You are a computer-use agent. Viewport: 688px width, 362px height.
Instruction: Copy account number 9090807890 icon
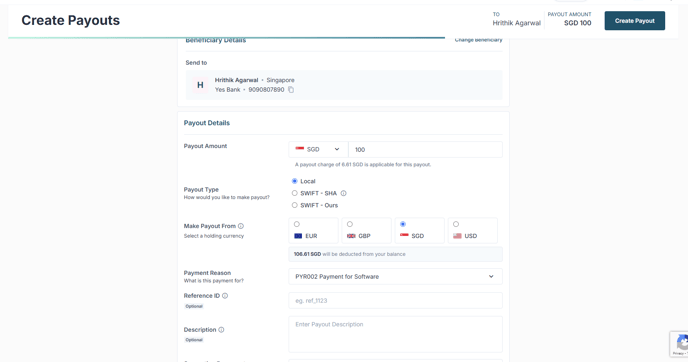(291, 90)
